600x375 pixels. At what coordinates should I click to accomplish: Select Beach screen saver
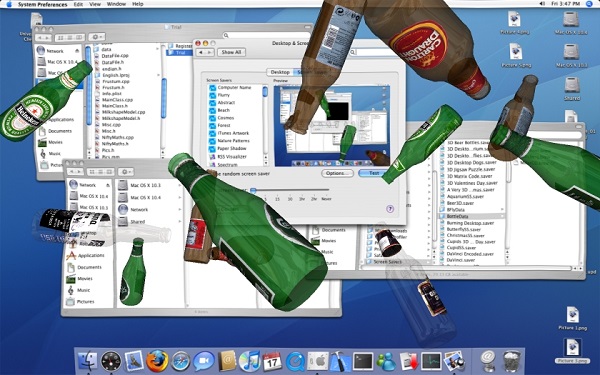pyautogui.click(x=223, y=110)
